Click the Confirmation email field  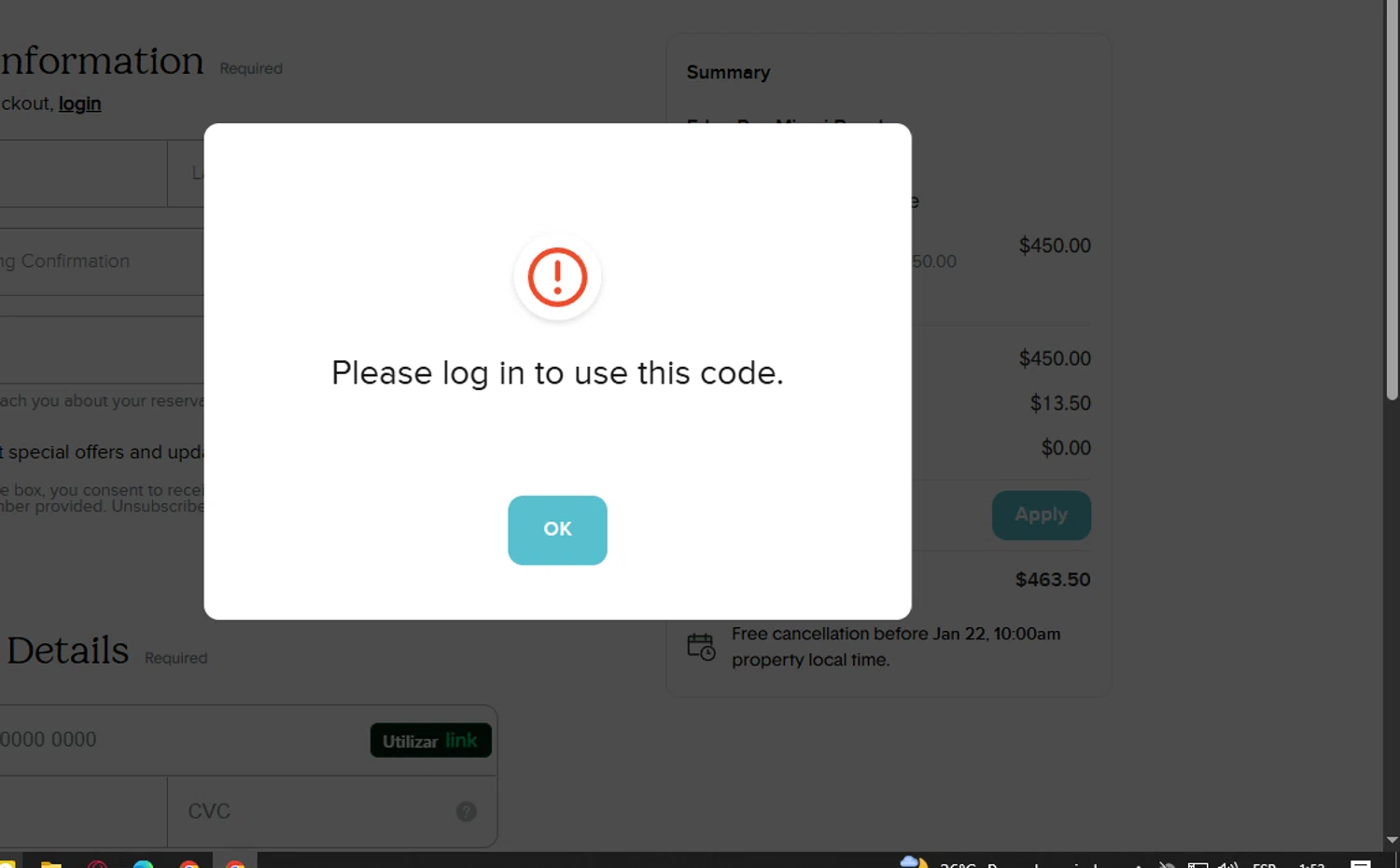102,261
